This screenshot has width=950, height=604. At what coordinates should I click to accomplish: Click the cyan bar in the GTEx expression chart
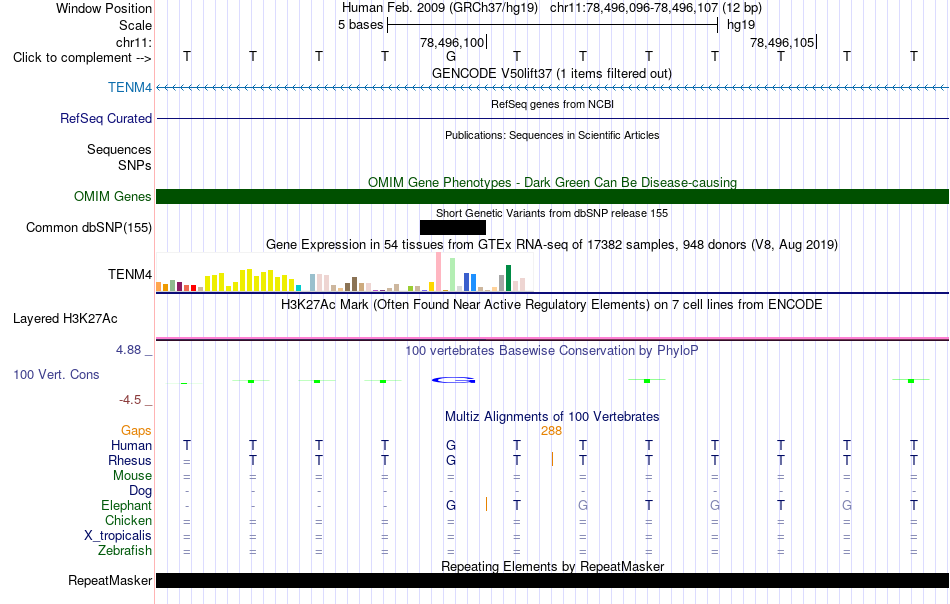[298, 288]
